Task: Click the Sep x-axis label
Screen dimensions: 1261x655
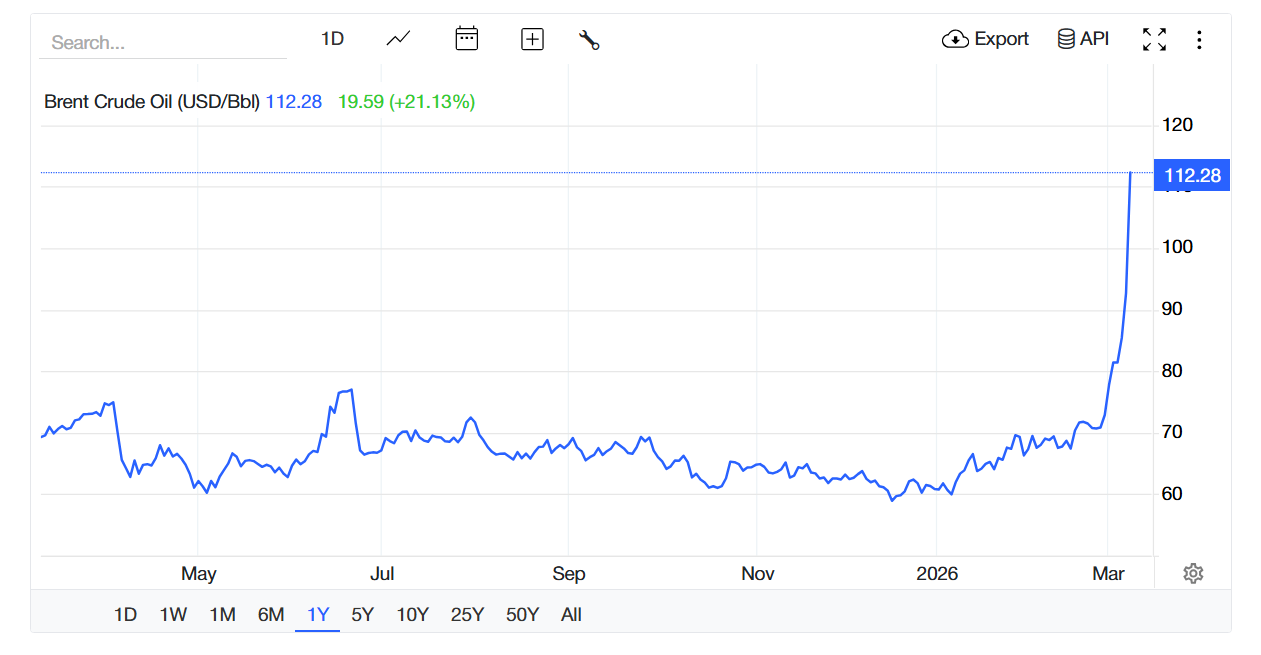Action: (568, 573)
